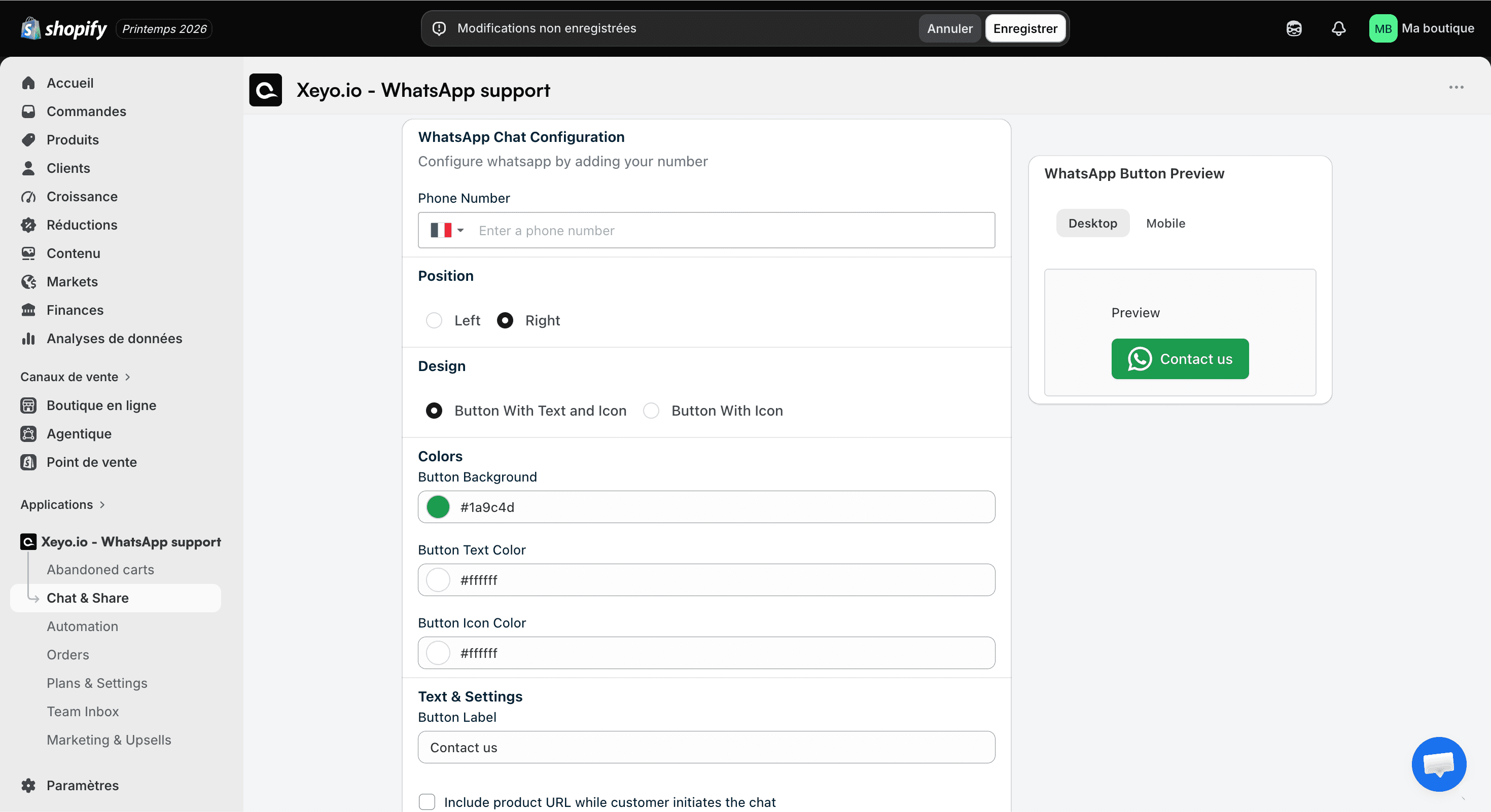
Task: Click the Agentique icon
Action: [28, 433]
